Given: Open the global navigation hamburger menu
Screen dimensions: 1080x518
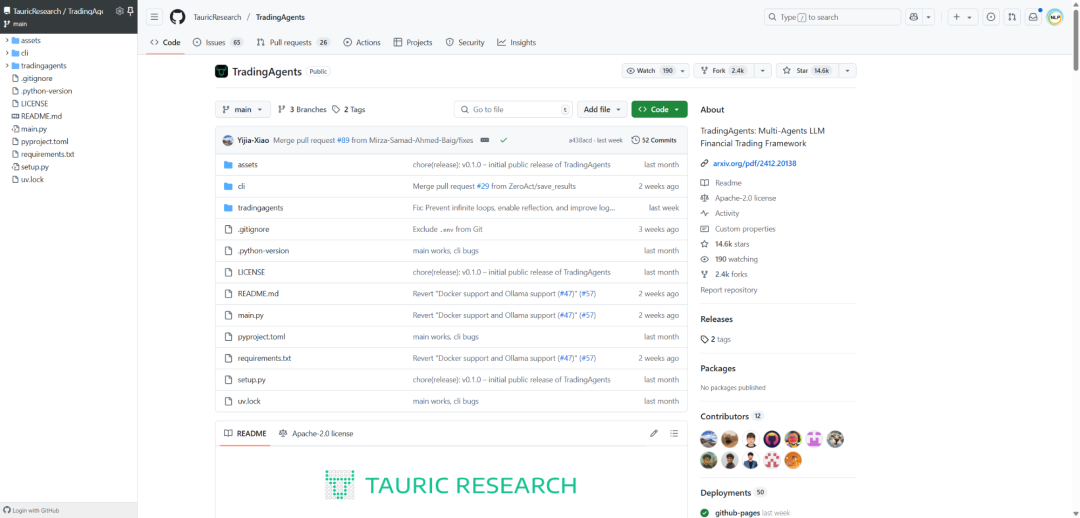Looking at the screenshot, I should click(x=155, y=17).
